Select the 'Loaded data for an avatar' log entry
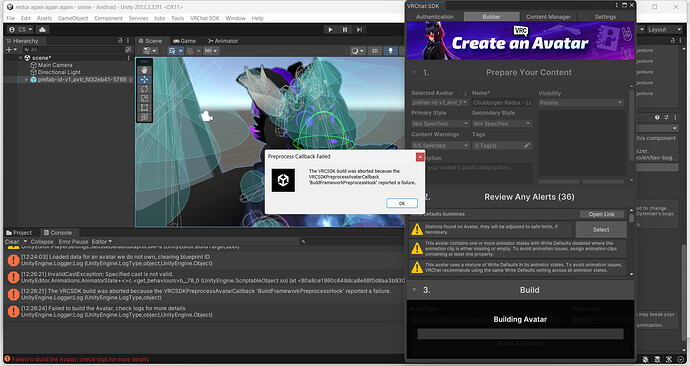This screenshot has height=366, width=690. 205,260
